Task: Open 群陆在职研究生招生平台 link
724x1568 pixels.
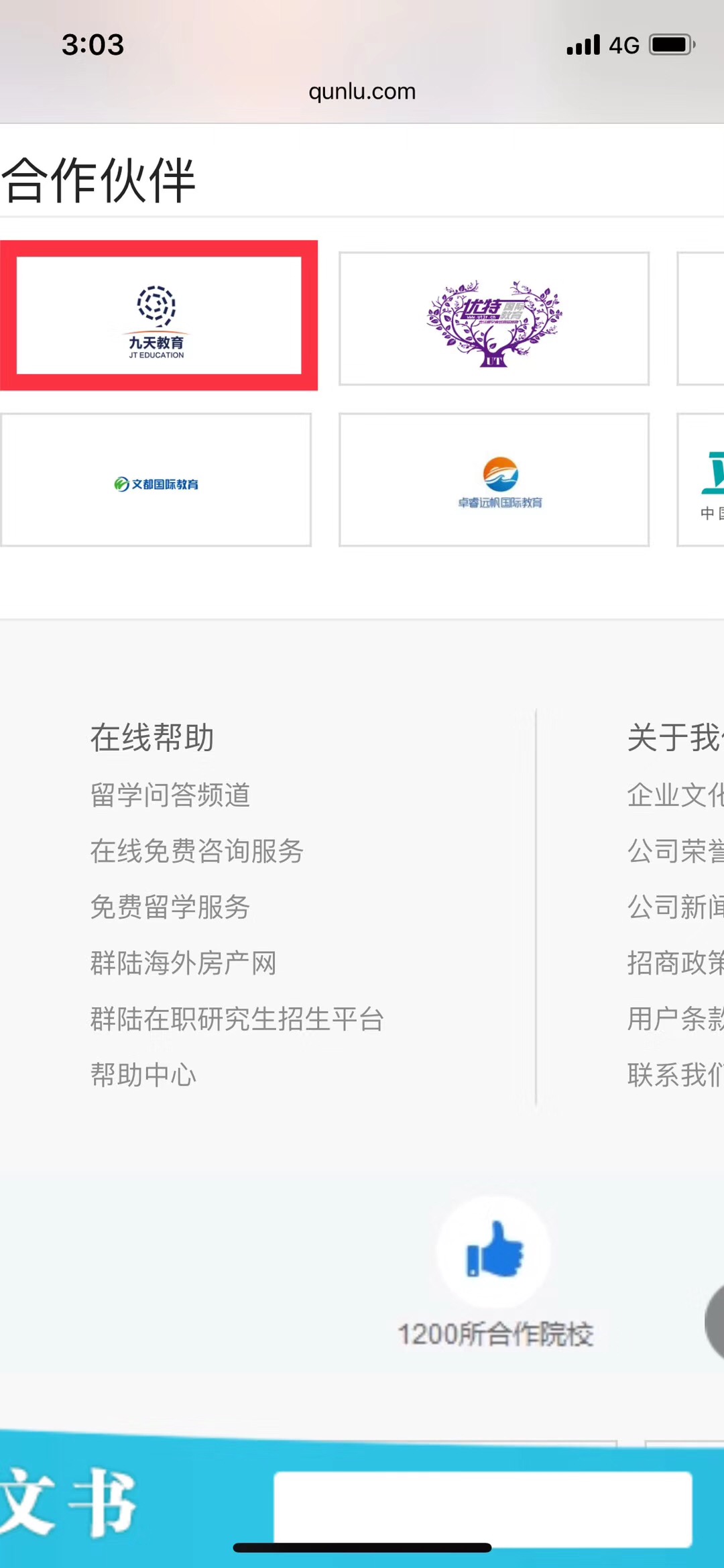Action: tap(237, 1019)
